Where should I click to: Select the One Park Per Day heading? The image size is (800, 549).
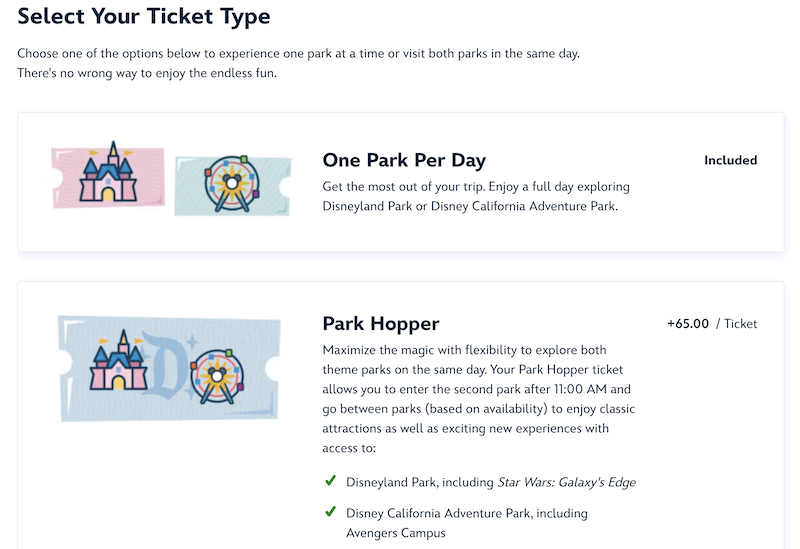(404, 161)
